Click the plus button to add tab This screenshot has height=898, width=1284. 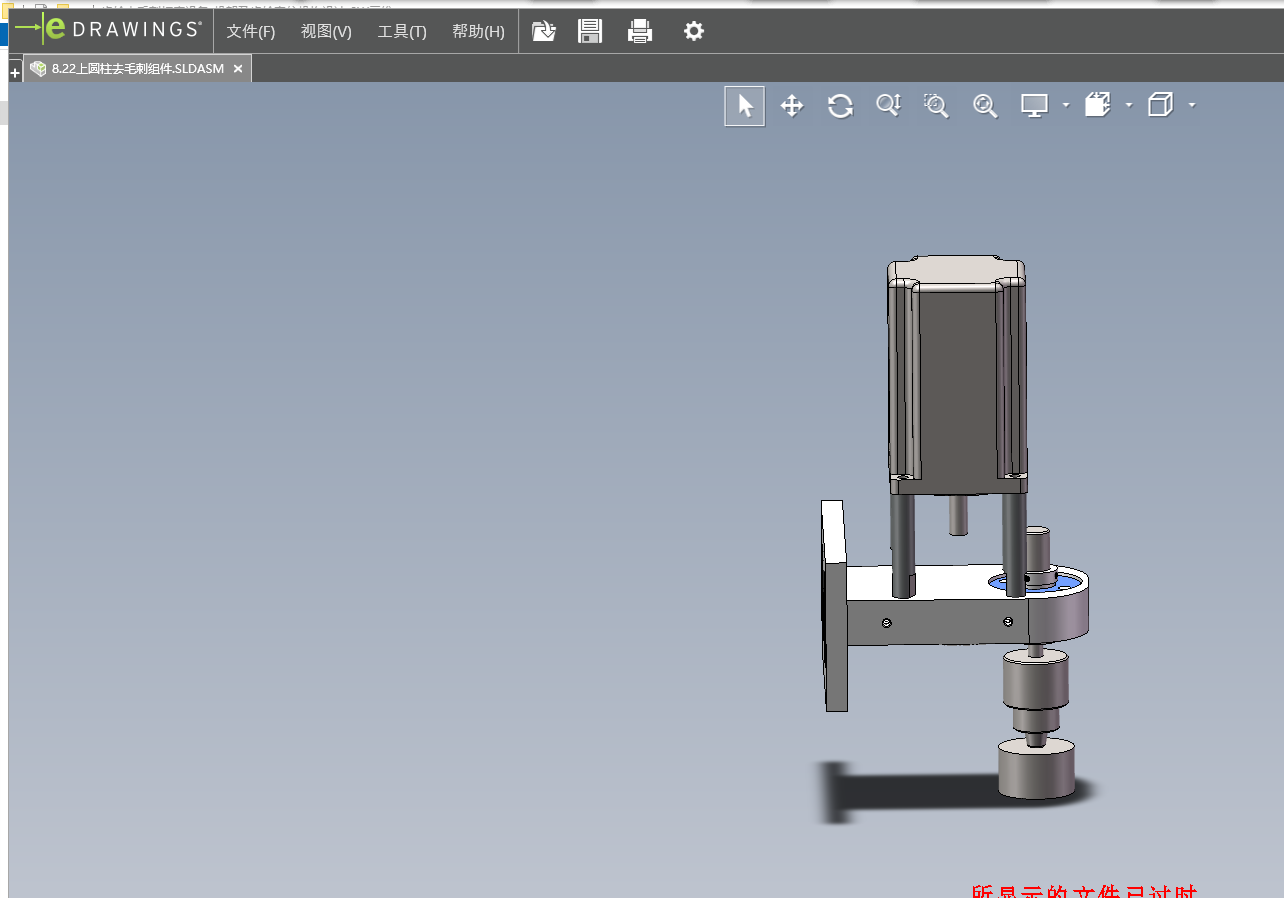coord(15,73)
